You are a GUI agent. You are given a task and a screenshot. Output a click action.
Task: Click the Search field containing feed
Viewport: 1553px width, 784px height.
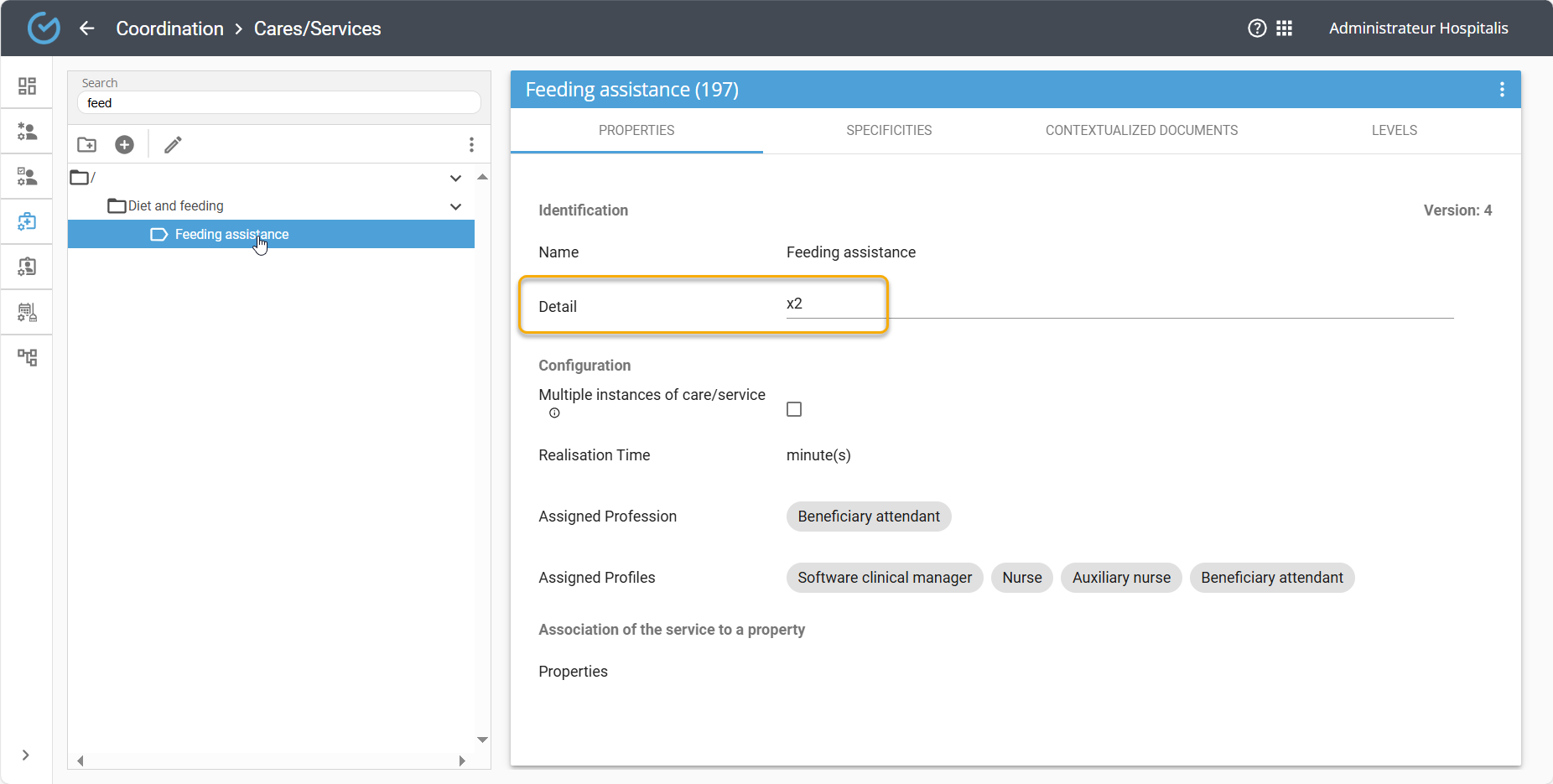pos(278,103)
